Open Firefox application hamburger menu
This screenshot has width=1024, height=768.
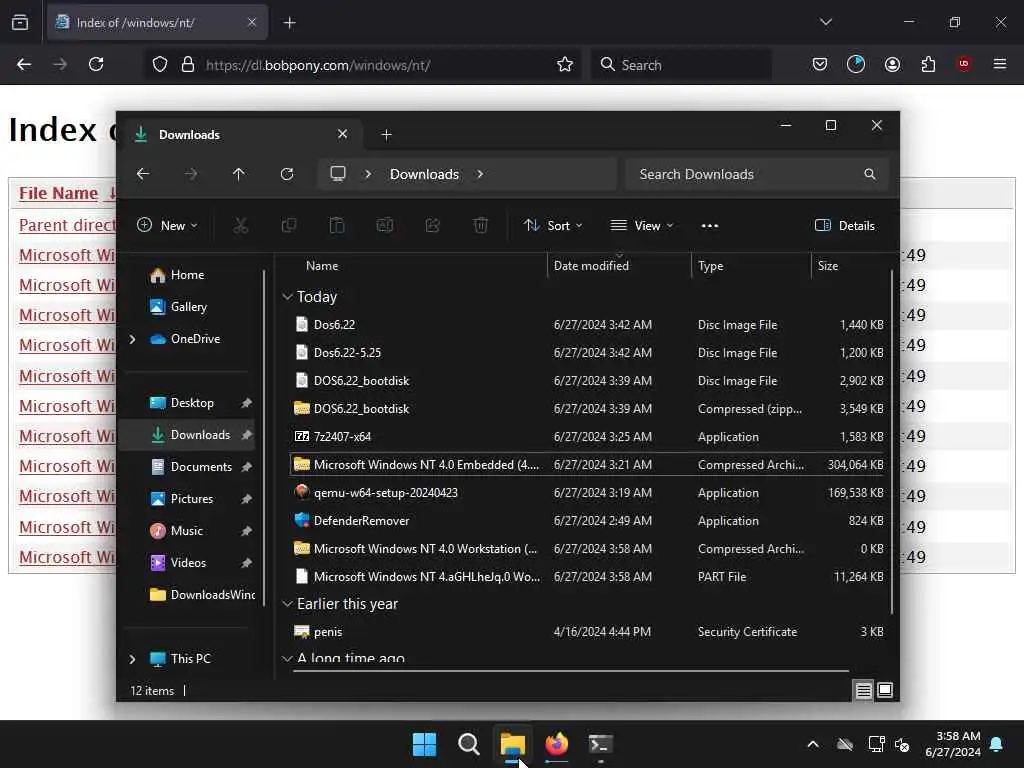tap(1000, 64)
